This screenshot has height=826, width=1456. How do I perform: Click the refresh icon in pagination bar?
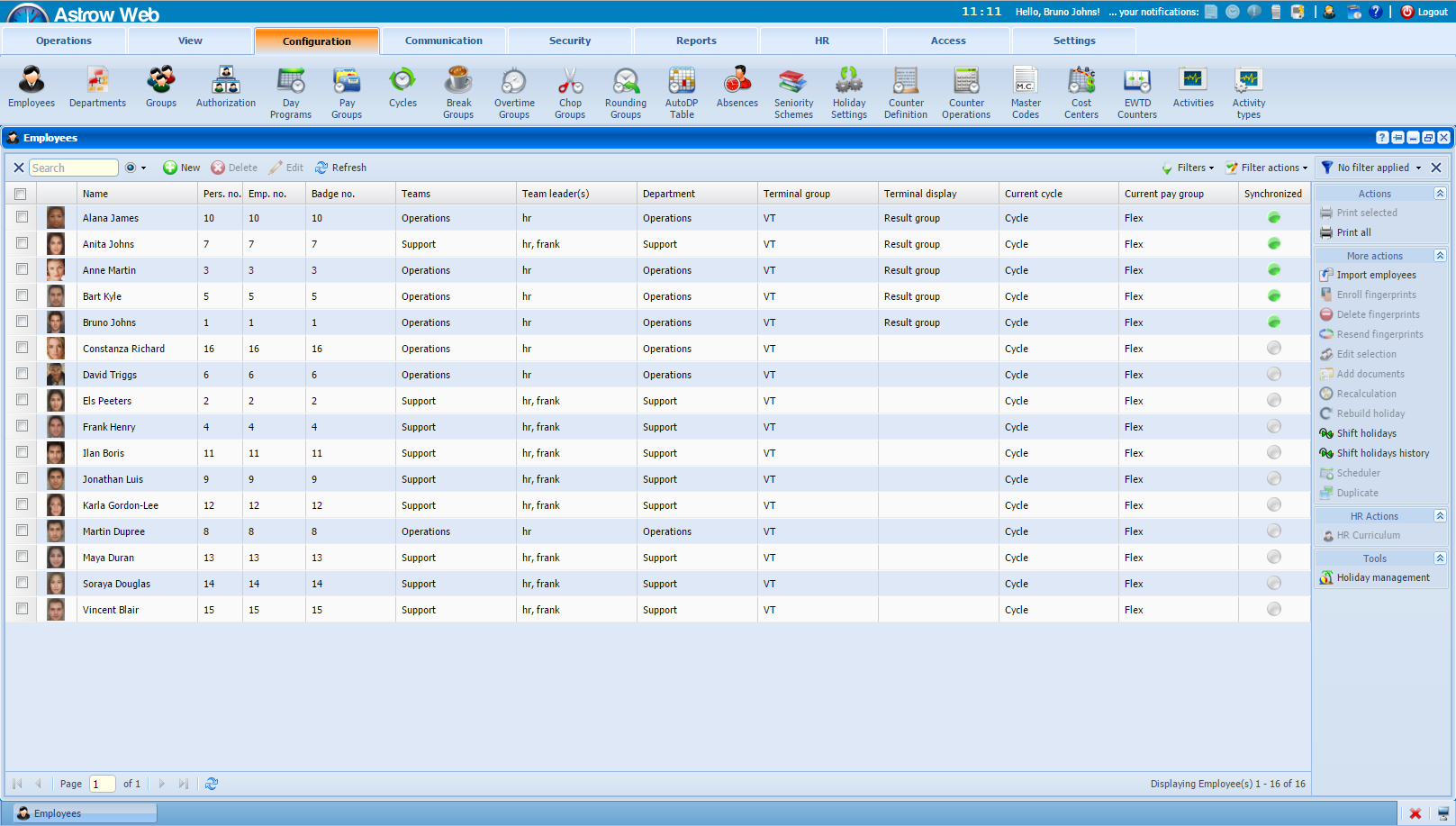point(212,784)
